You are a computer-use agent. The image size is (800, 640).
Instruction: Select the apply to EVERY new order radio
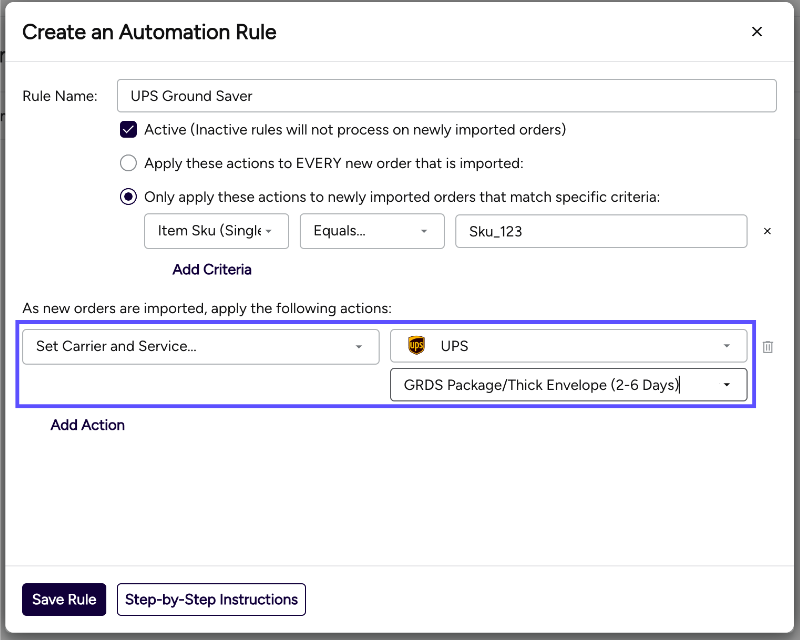click(128, 163)
